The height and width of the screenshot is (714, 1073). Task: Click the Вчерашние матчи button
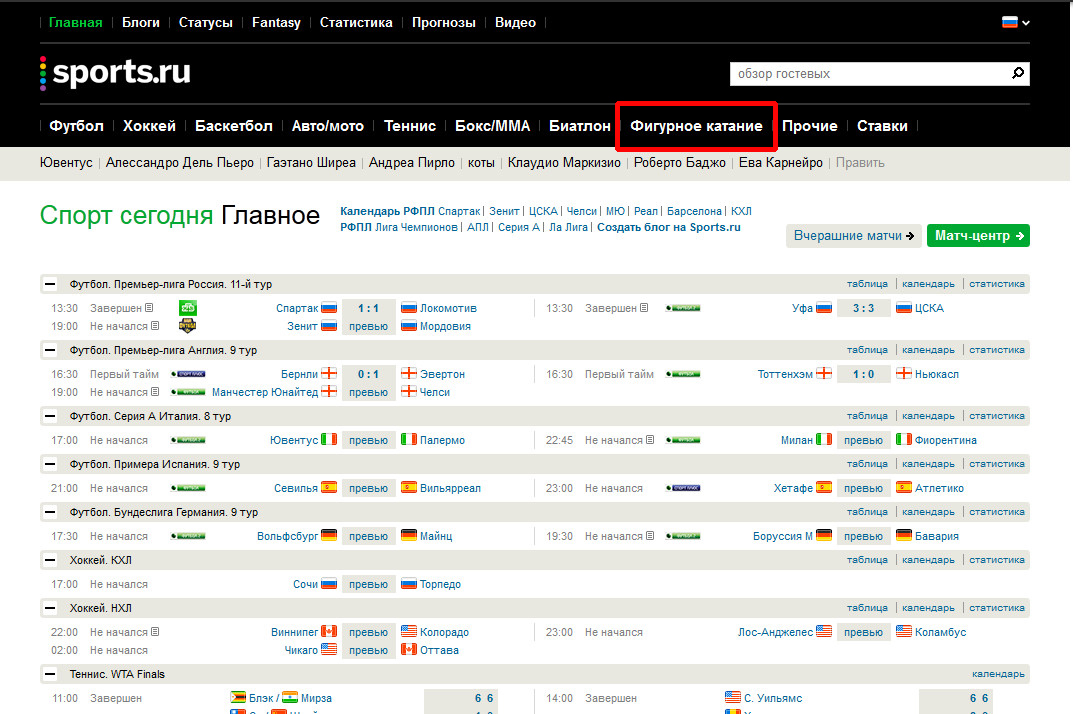(x=853, y=236)
